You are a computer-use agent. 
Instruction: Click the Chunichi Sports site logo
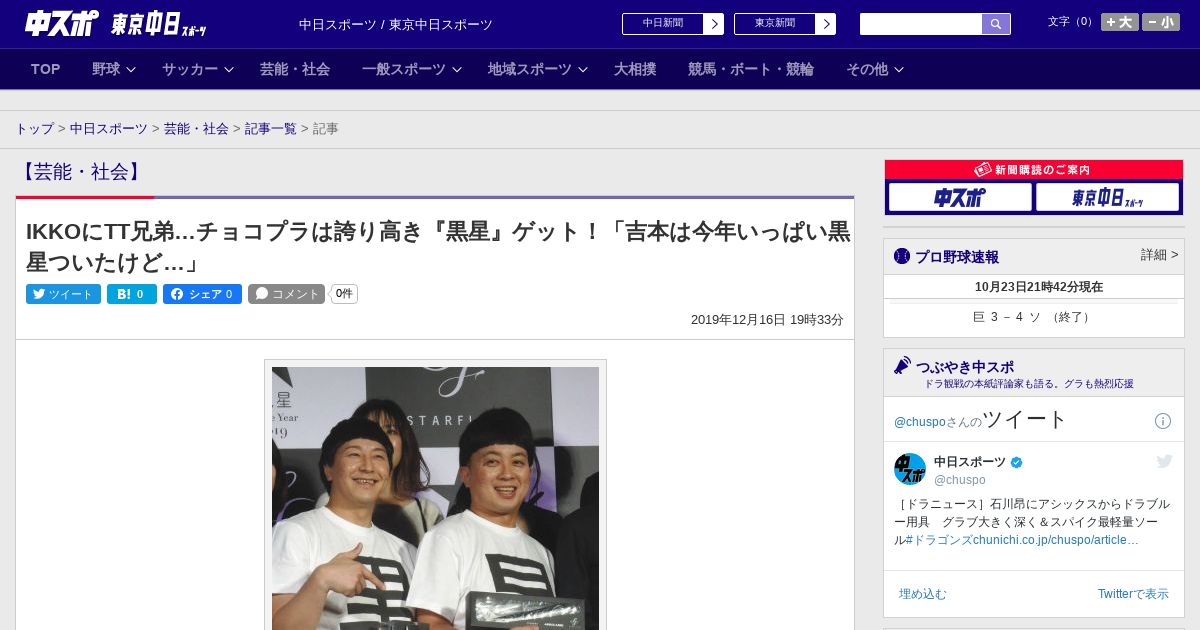[x=62, y=23]
